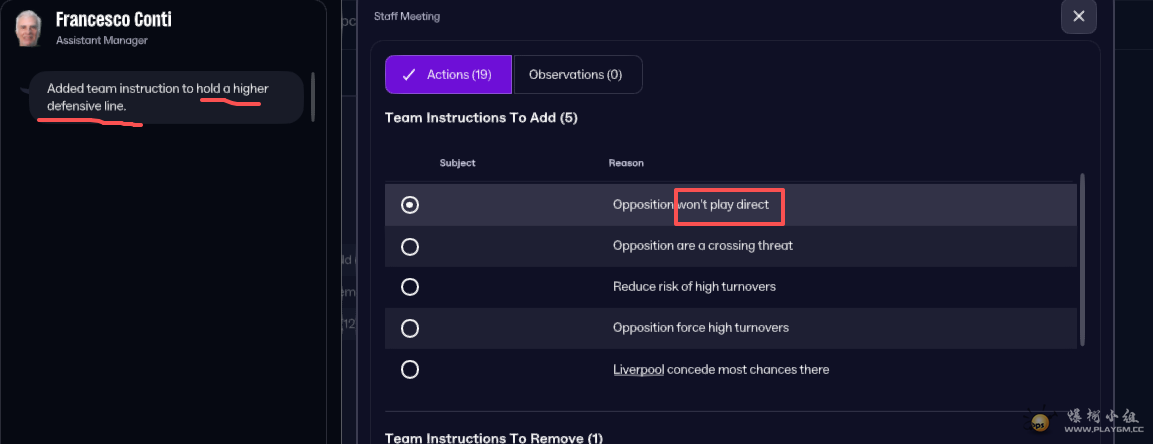Click Francesco Conti's avatar photo
Image resolution: width=1153 pixels, height=444 pixels.
(x=27, y=29)
